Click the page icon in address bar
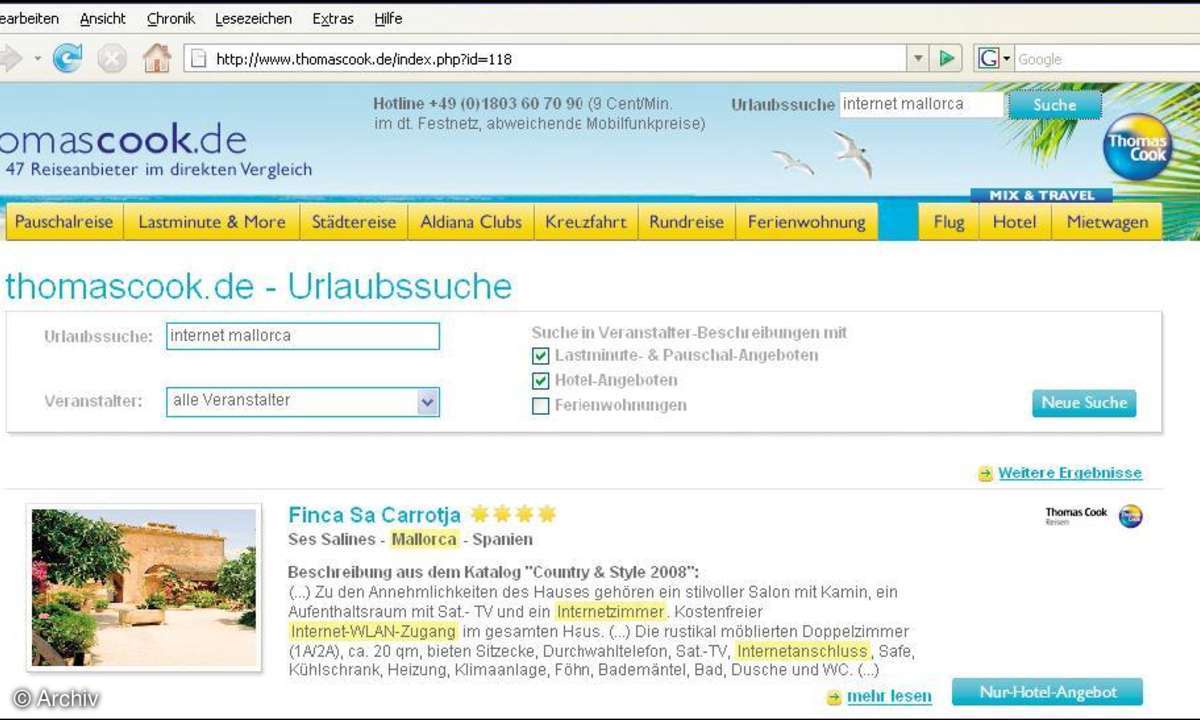The image size is (1200, 720). pyautogui.click(x=199, y=58)
